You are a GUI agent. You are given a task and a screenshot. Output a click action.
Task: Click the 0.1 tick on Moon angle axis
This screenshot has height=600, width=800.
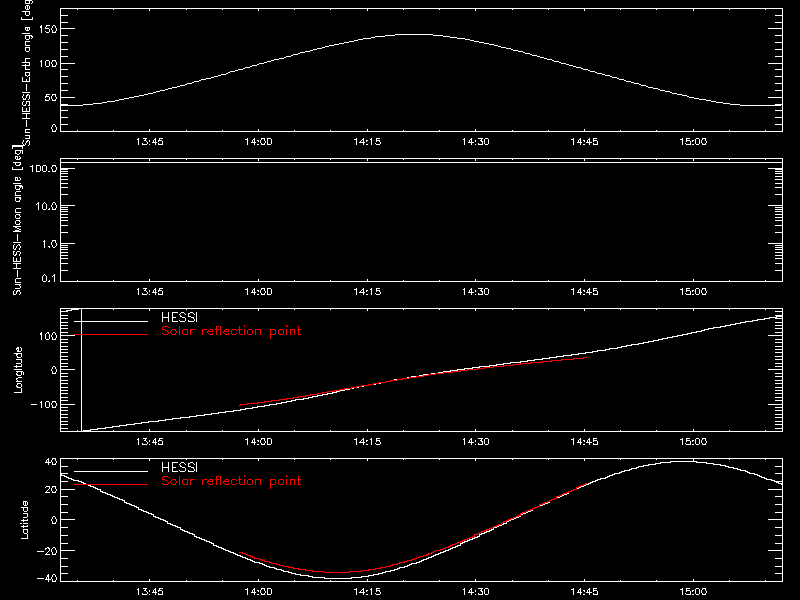(49, 278)
